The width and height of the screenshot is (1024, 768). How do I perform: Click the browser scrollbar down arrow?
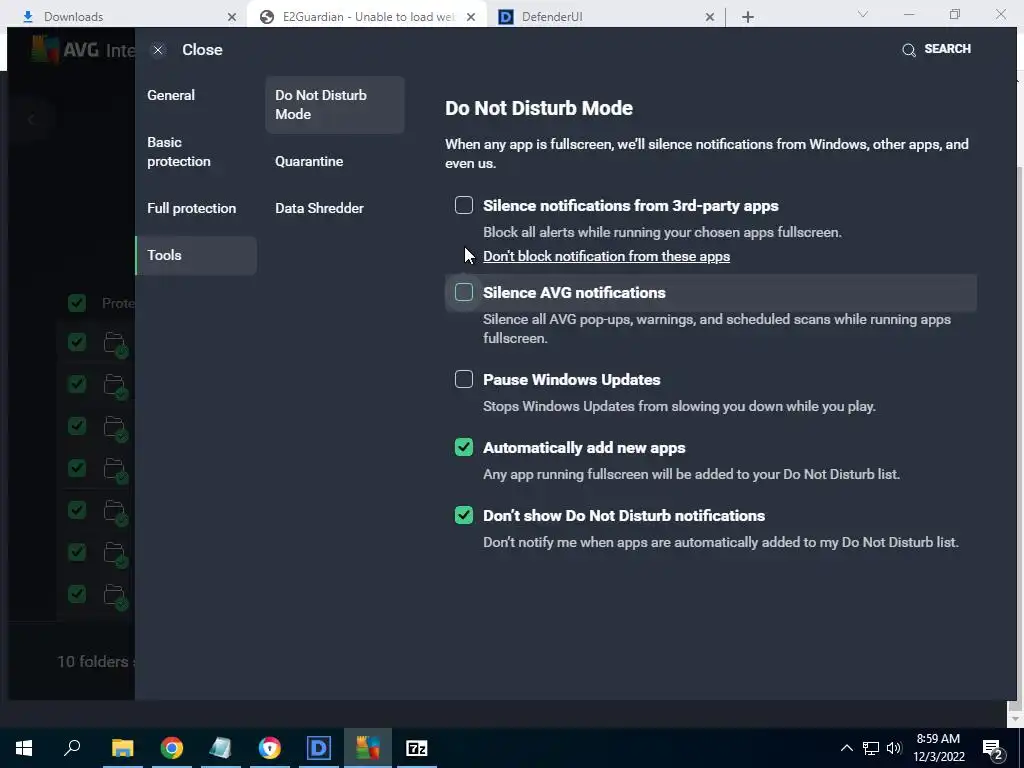[1014, 719]
